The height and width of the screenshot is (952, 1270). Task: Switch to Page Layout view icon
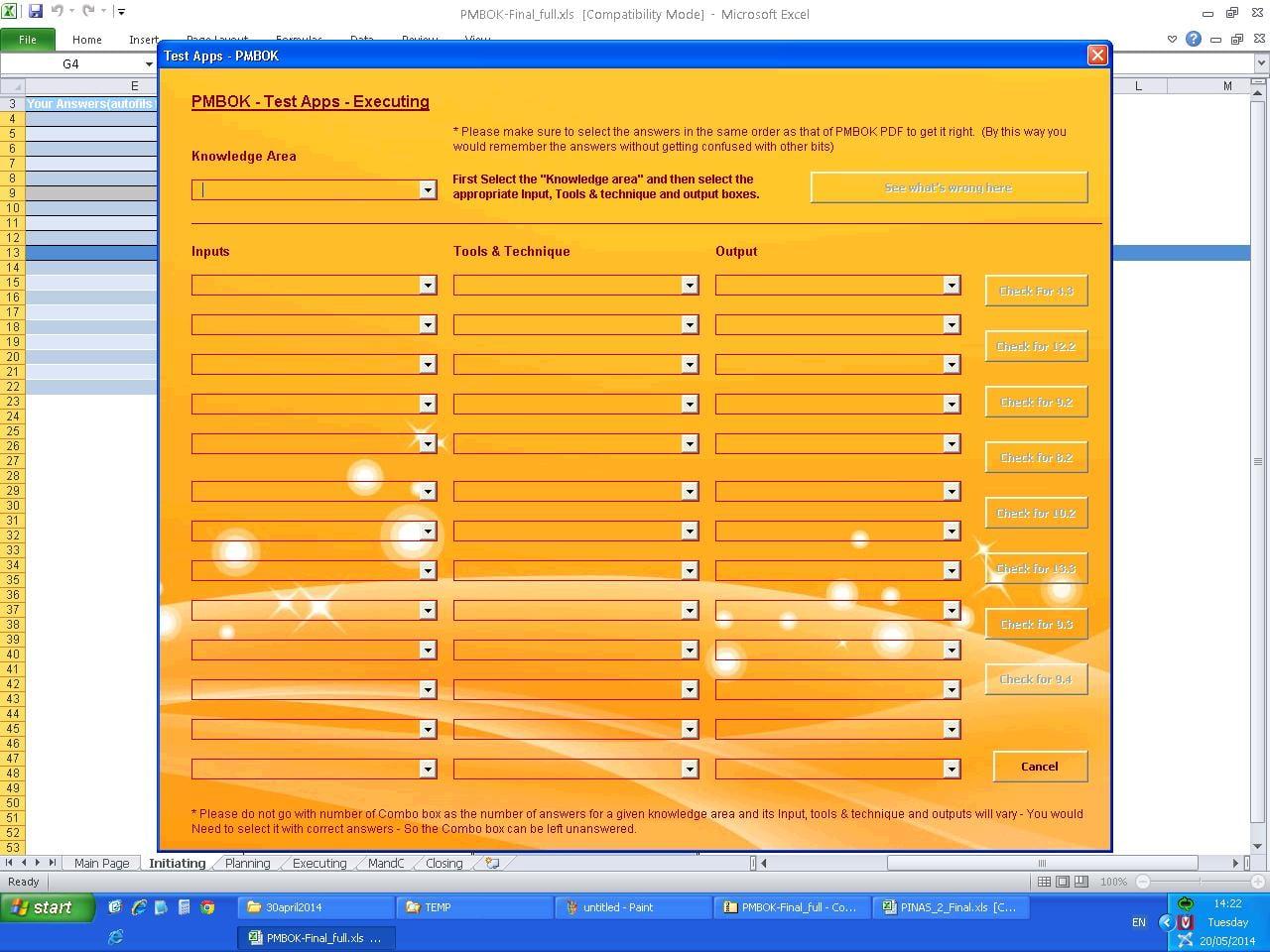pos(1061,881)
